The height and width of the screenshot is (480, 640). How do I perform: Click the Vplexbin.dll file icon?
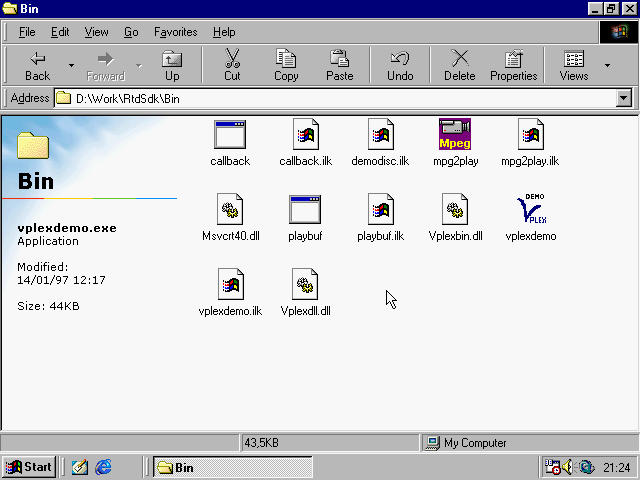click(455, 210)
